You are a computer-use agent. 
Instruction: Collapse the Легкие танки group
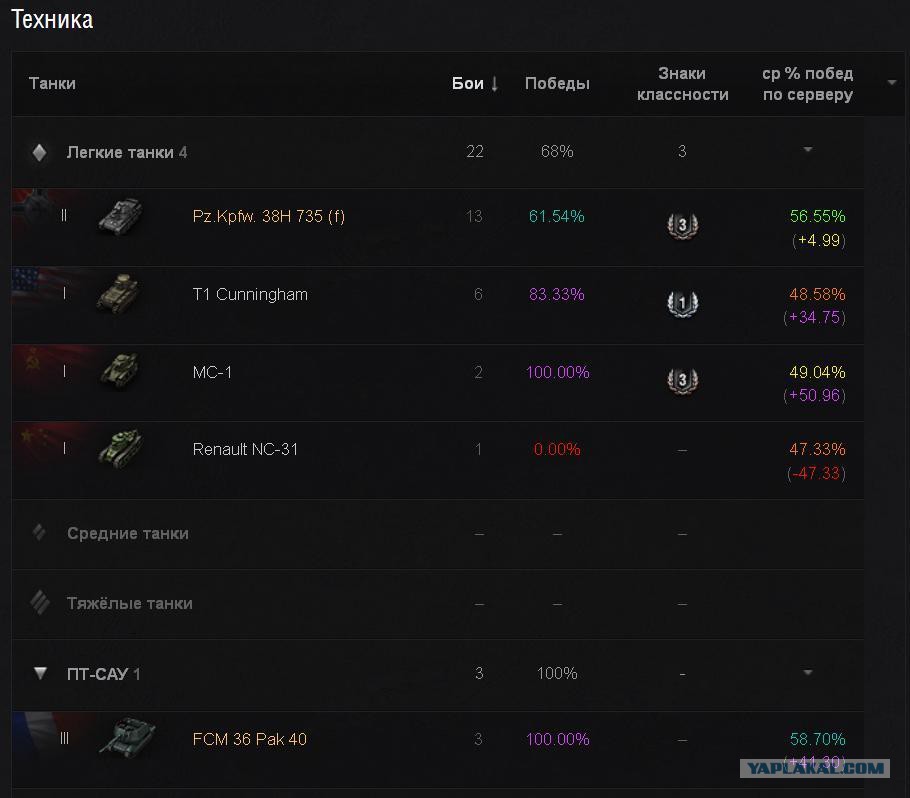[x=40, y=152]
